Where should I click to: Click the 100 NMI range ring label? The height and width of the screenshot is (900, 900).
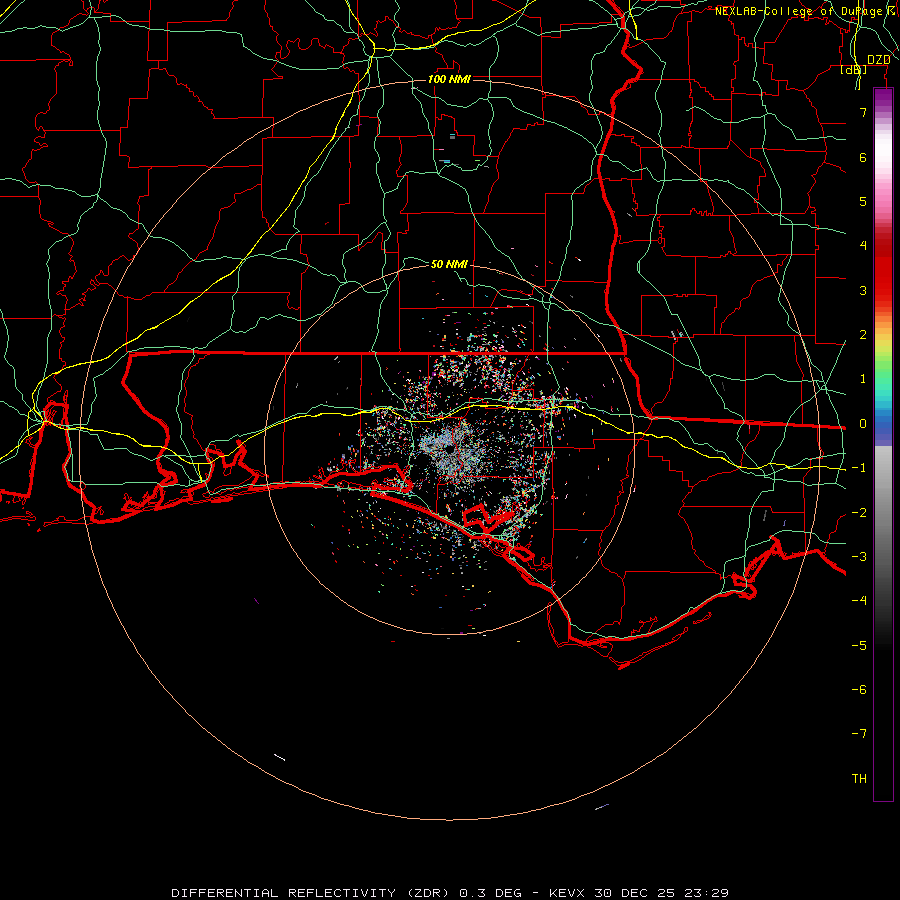pos(449,79)
